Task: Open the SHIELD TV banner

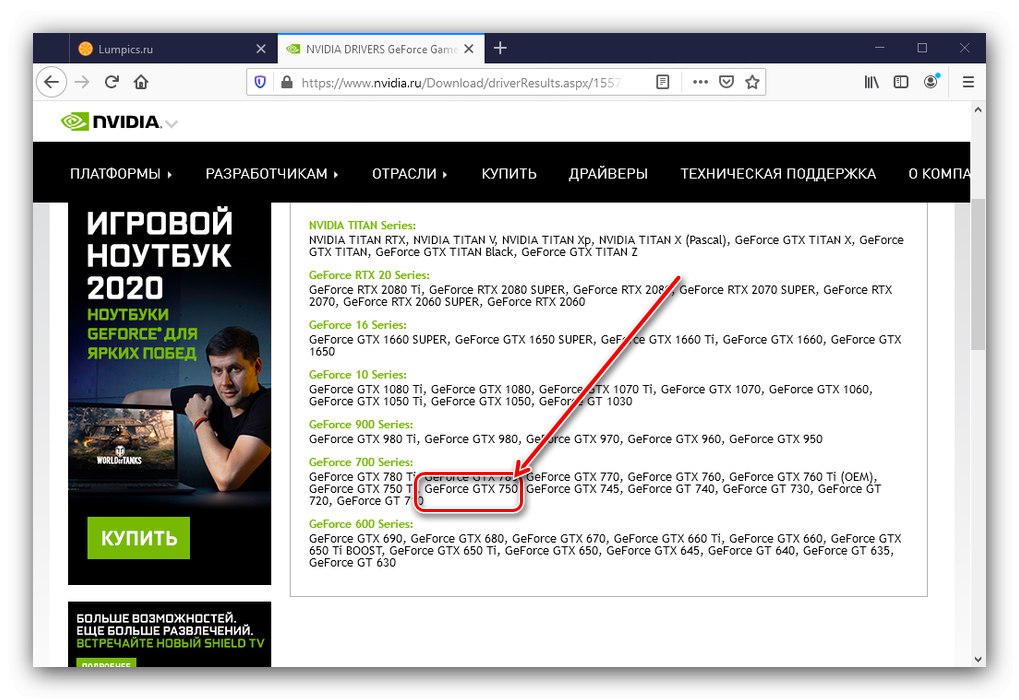Action: (x=169, y=634)
